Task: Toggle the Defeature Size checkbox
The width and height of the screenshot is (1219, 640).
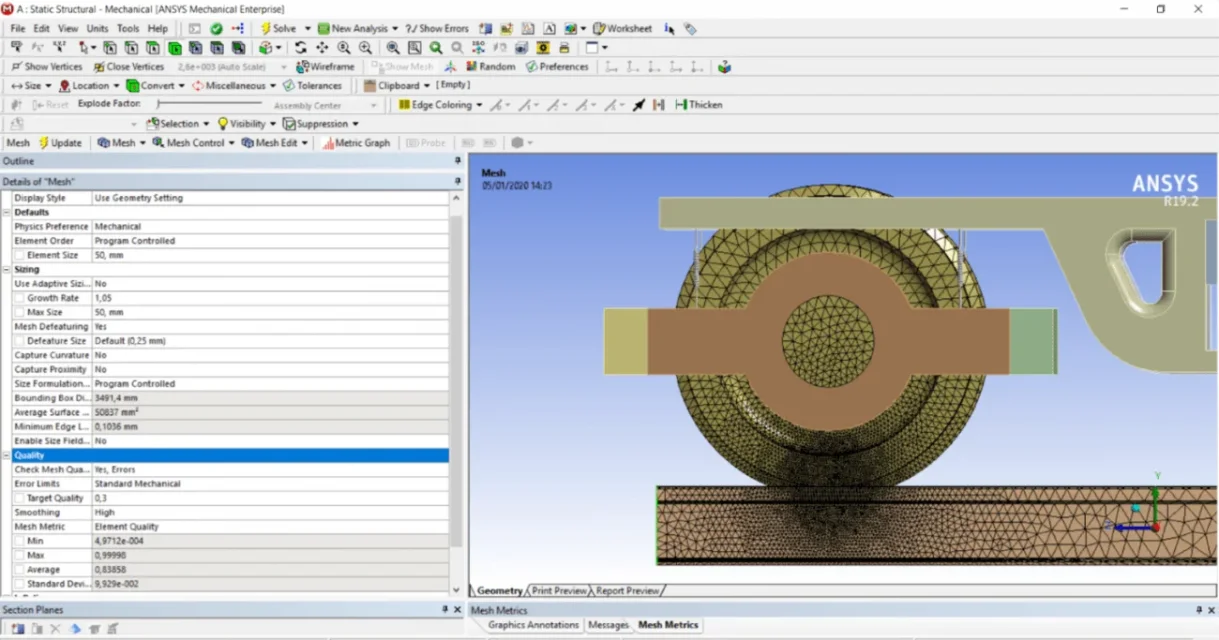Action: tap(20, 341)
